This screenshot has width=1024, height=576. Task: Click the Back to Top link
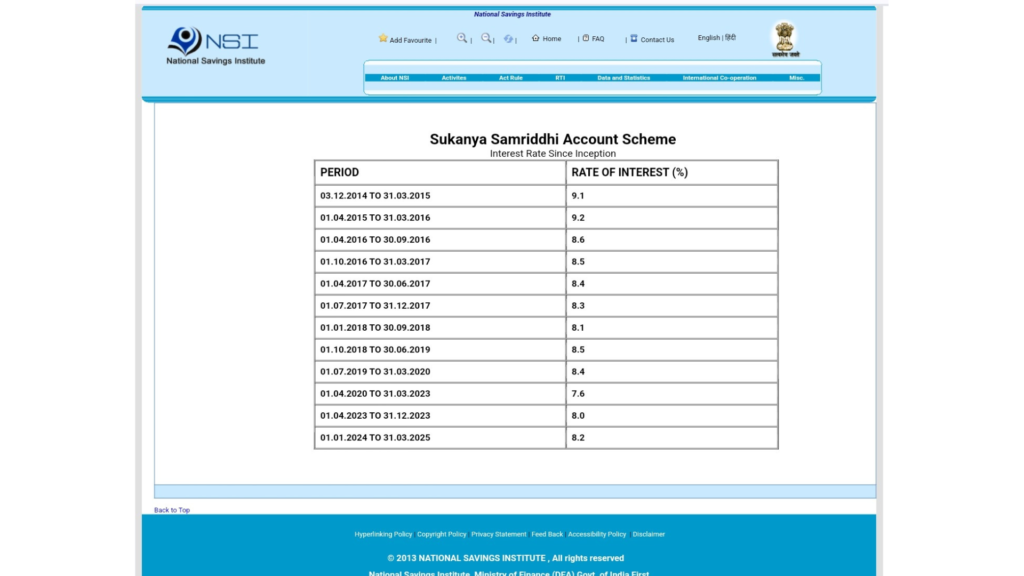(x=170, y=510)
